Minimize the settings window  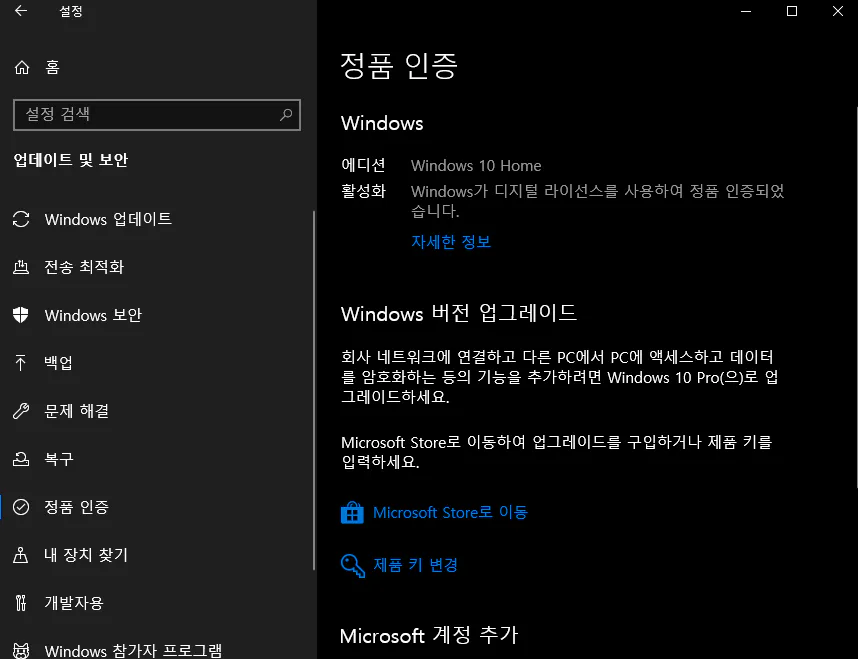pyautogui.click(x=746, y=11)
